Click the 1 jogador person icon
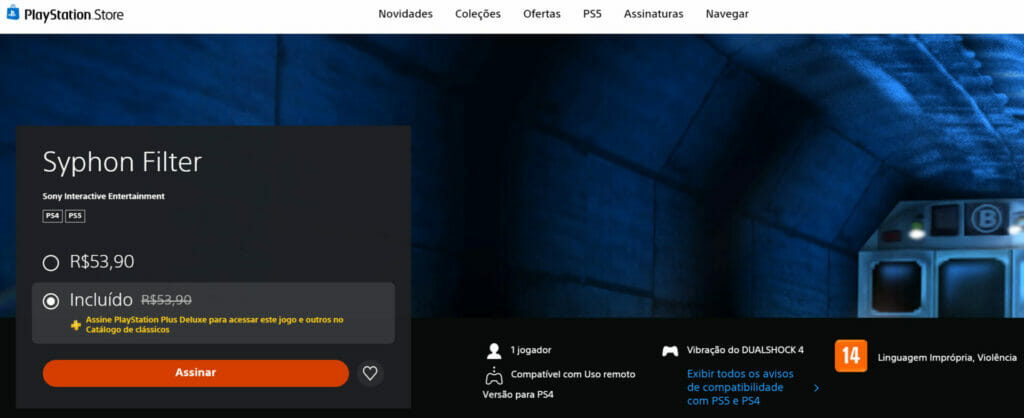The height and width of the screenshot is (418, 1024). pyautogui.click(x=493, y=351)
